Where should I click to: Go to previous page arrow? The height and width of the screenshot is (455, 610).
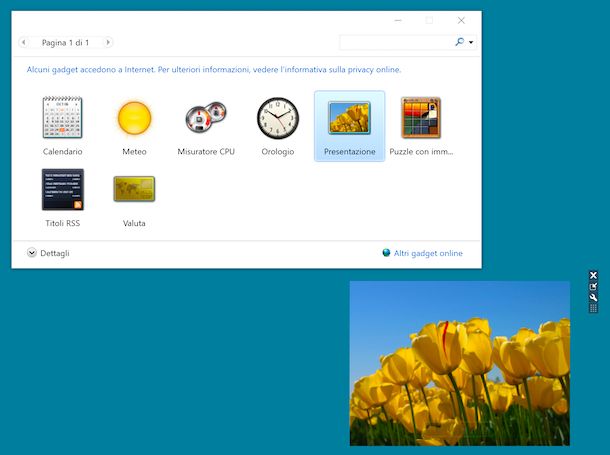(x=24, y=42)
